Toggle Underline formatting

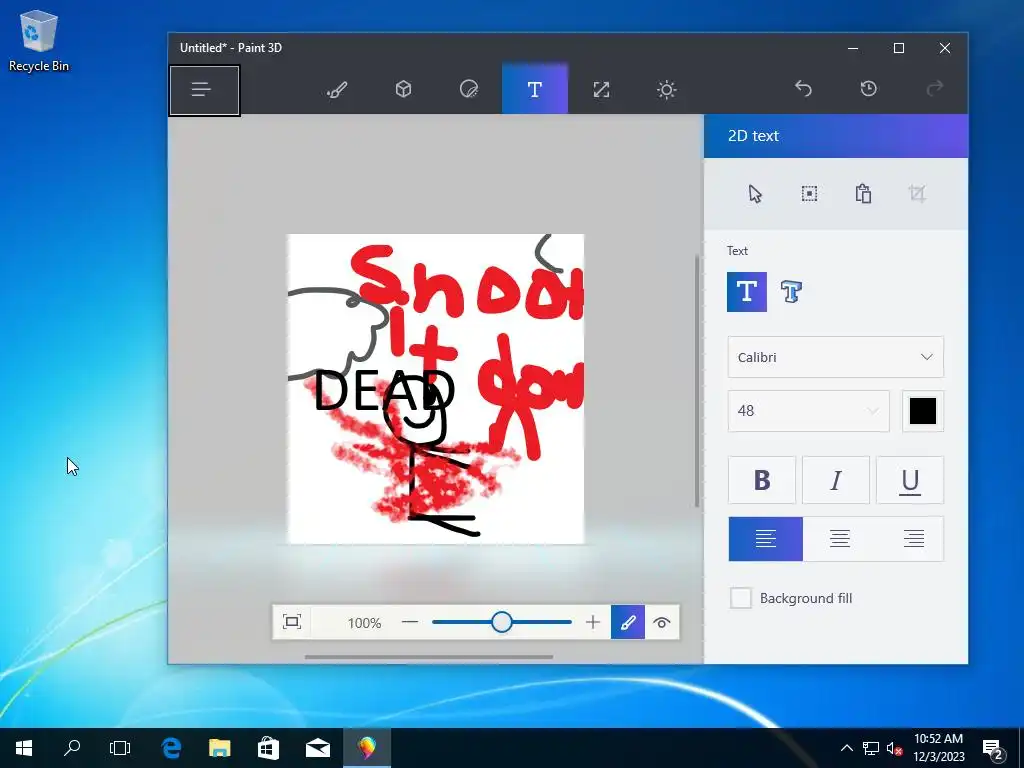coord(910,480)
